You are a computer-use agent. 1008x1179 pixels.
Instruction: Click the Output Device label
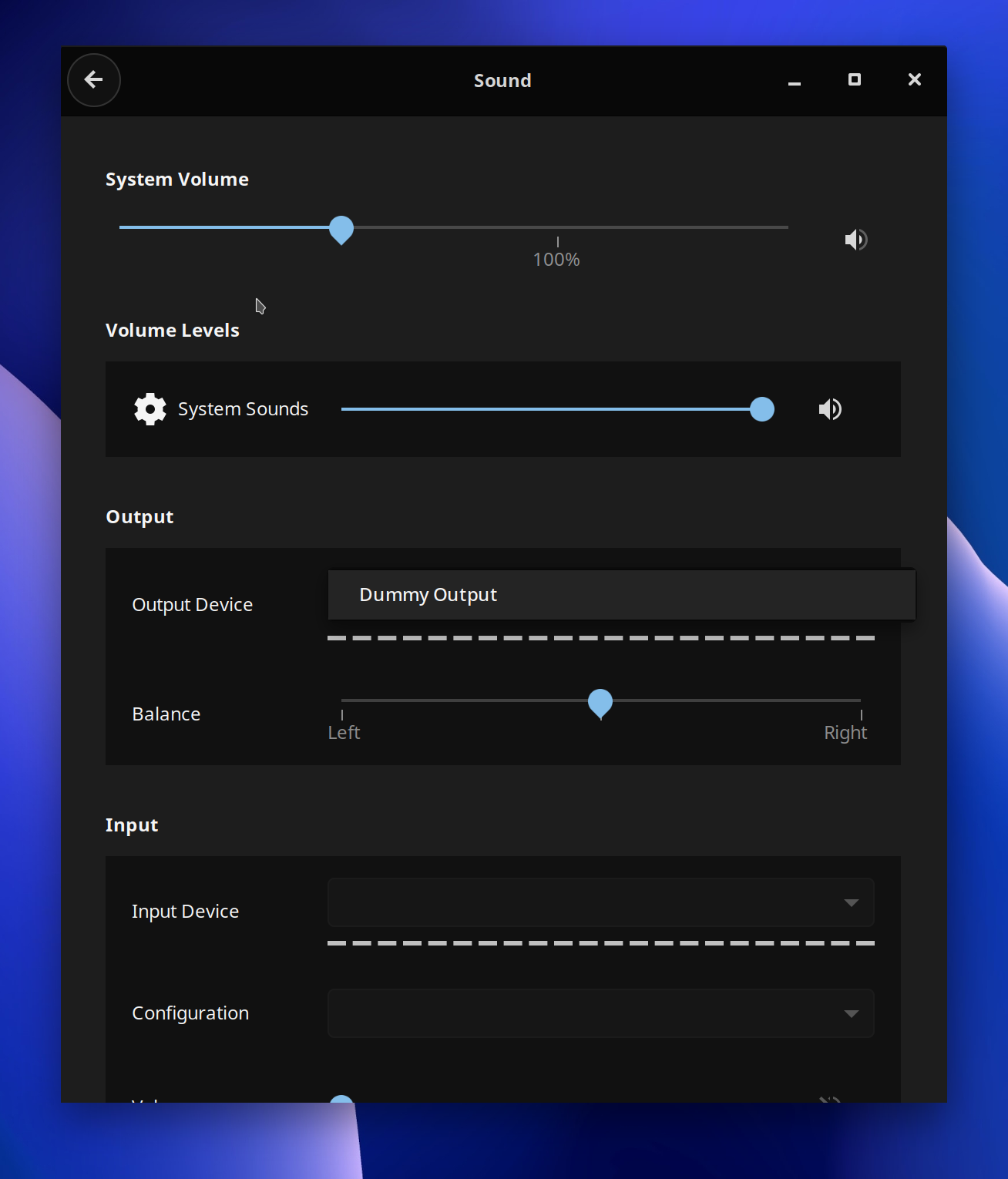click(x=193, y=605)
